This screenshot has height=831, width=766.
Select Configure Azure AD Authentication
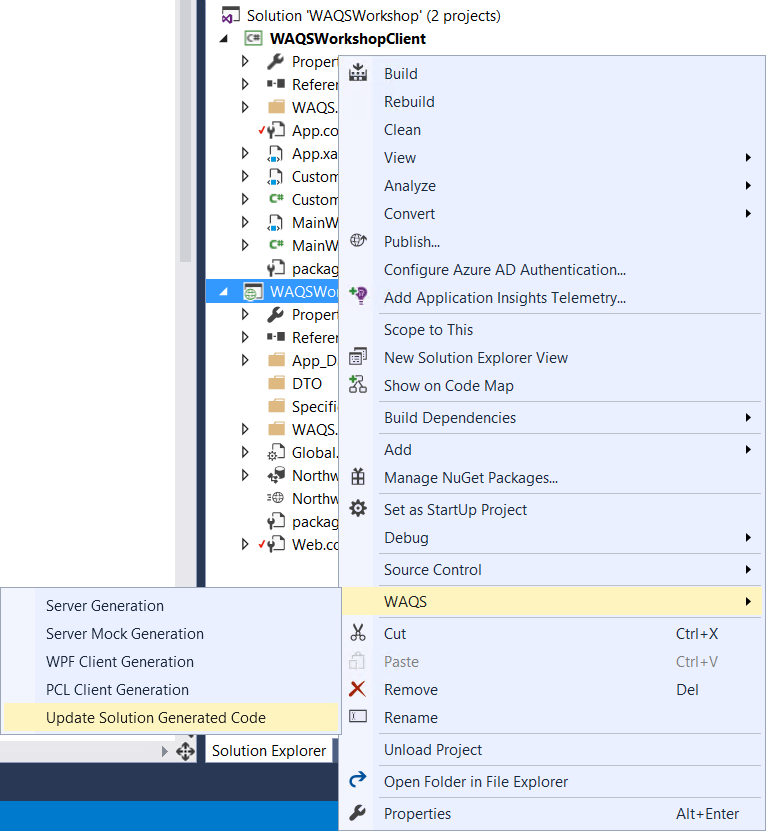(x=505, y=270)
